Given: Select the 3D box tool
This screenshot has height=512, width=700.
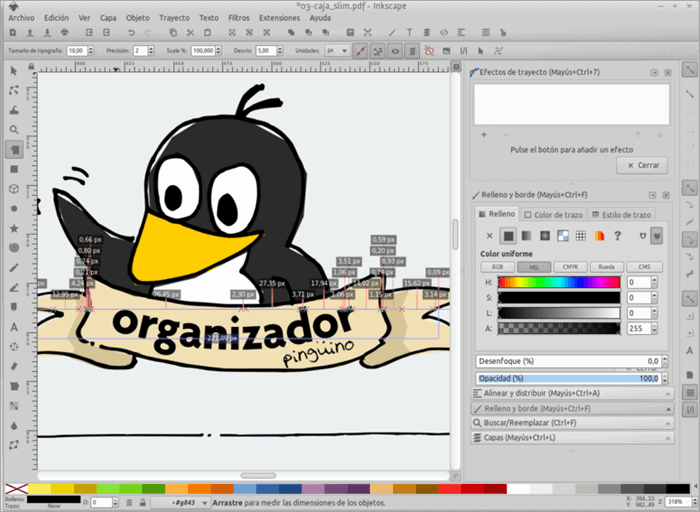Looking at the screenshot, I should pyautogui.click(x=14, y=189).
